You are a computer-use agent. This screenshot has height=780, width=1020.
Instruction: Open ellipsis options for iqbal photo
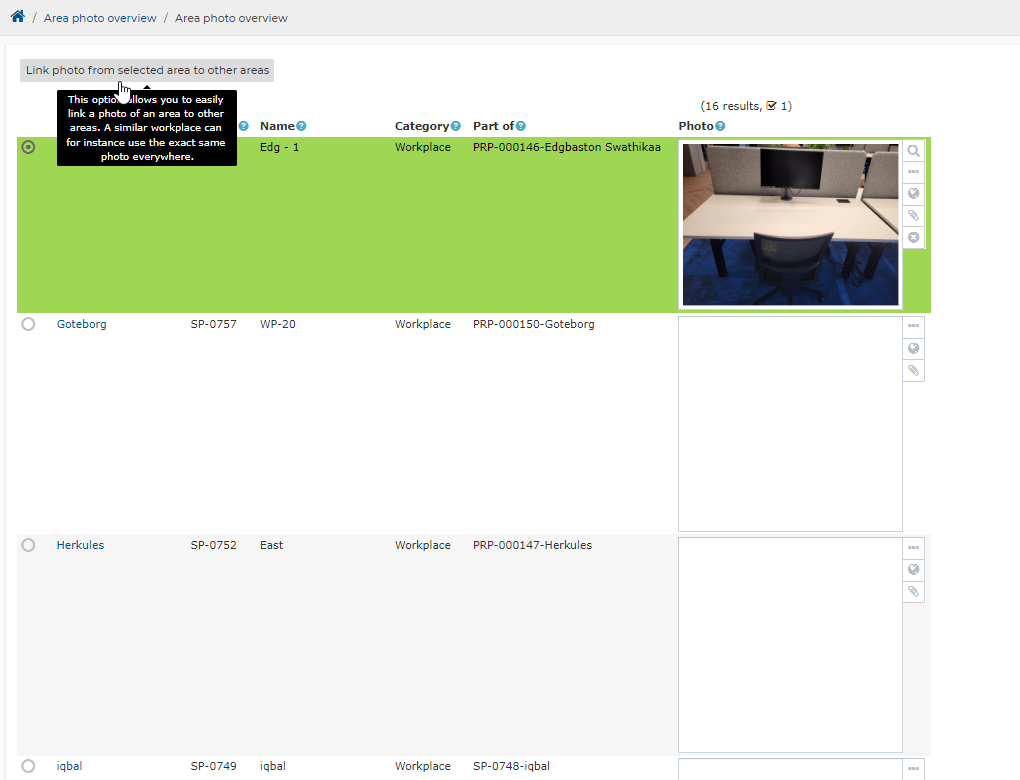coord(913,768)
